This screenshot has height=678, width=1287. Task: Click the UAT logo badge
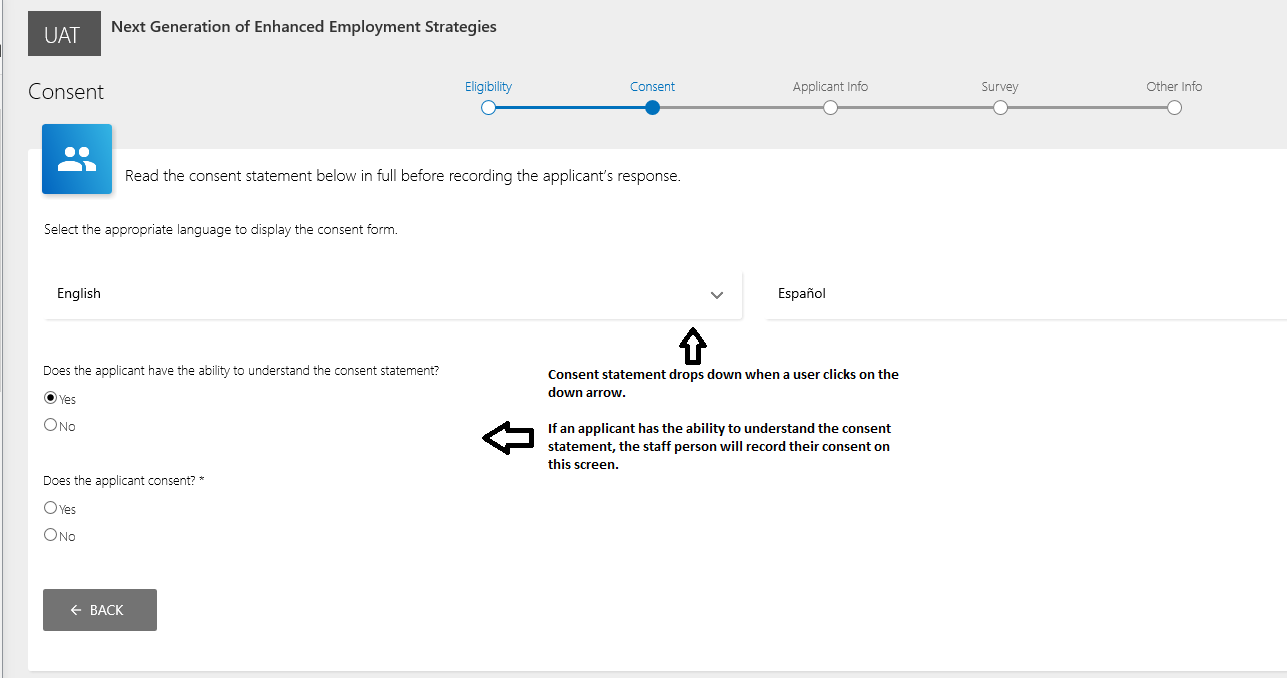pos(62,35)
